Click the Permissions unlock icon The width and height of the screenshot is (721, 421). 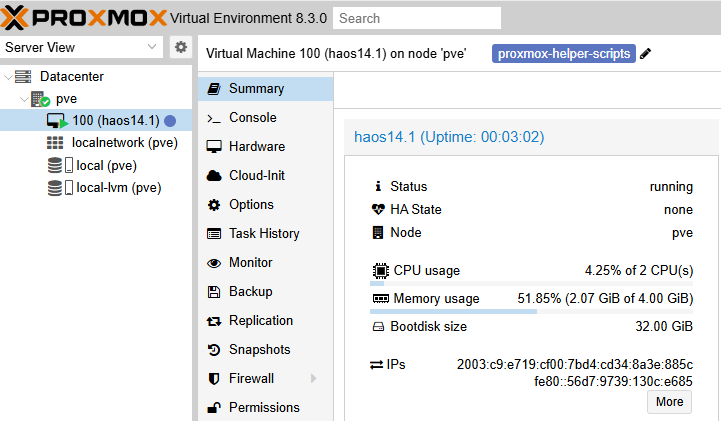pos(214,408)
